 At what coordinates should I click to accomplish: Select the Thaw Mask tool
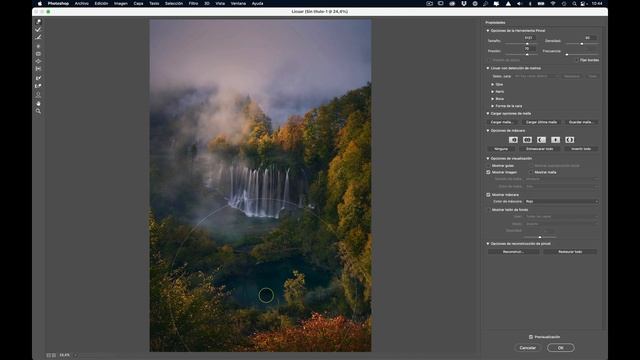click(x=38, y=86)
